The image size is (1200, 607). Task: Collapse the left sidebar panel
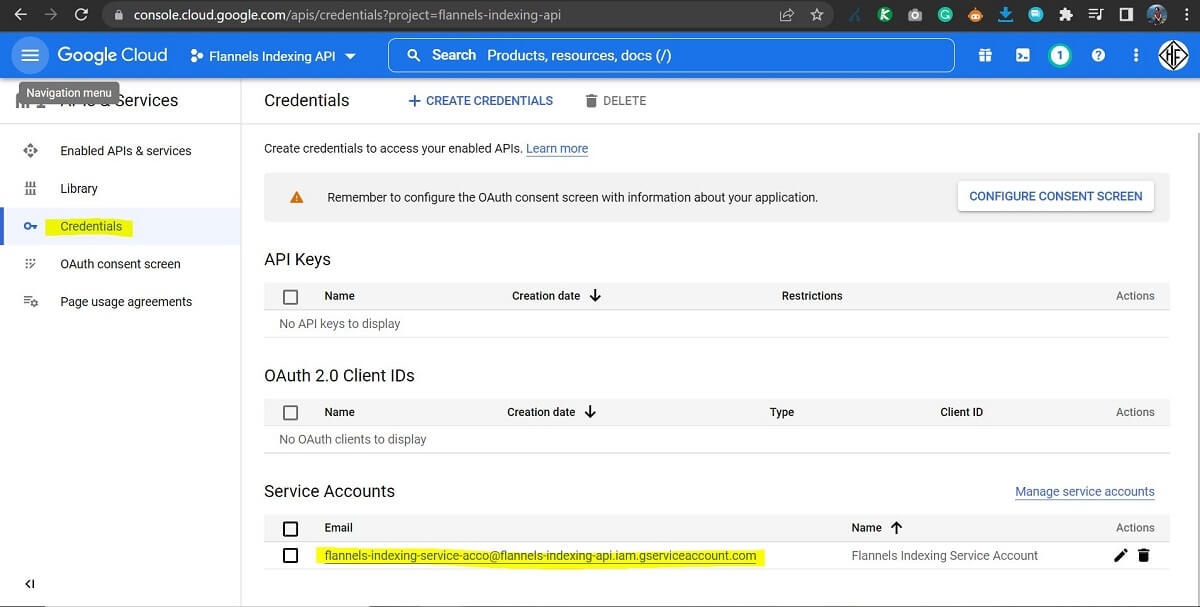[x=30, y=584]
